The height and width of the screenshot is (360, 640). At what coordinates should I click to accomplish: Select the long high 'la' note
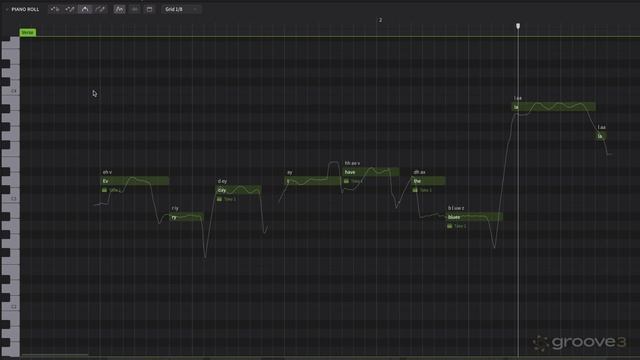coord(553,107)
